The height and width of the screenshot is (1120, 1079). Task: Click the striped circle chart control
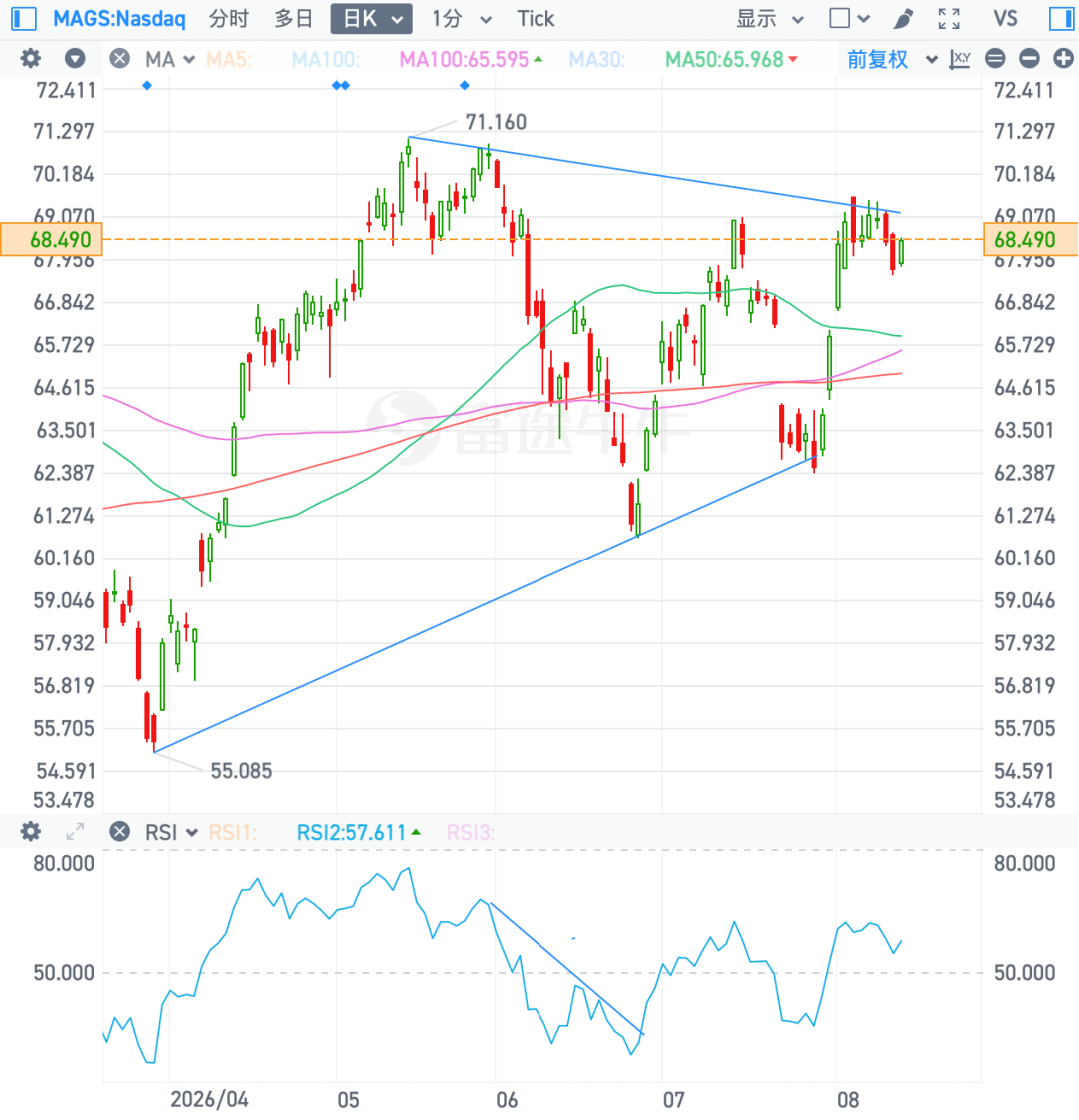coord(995,59)
